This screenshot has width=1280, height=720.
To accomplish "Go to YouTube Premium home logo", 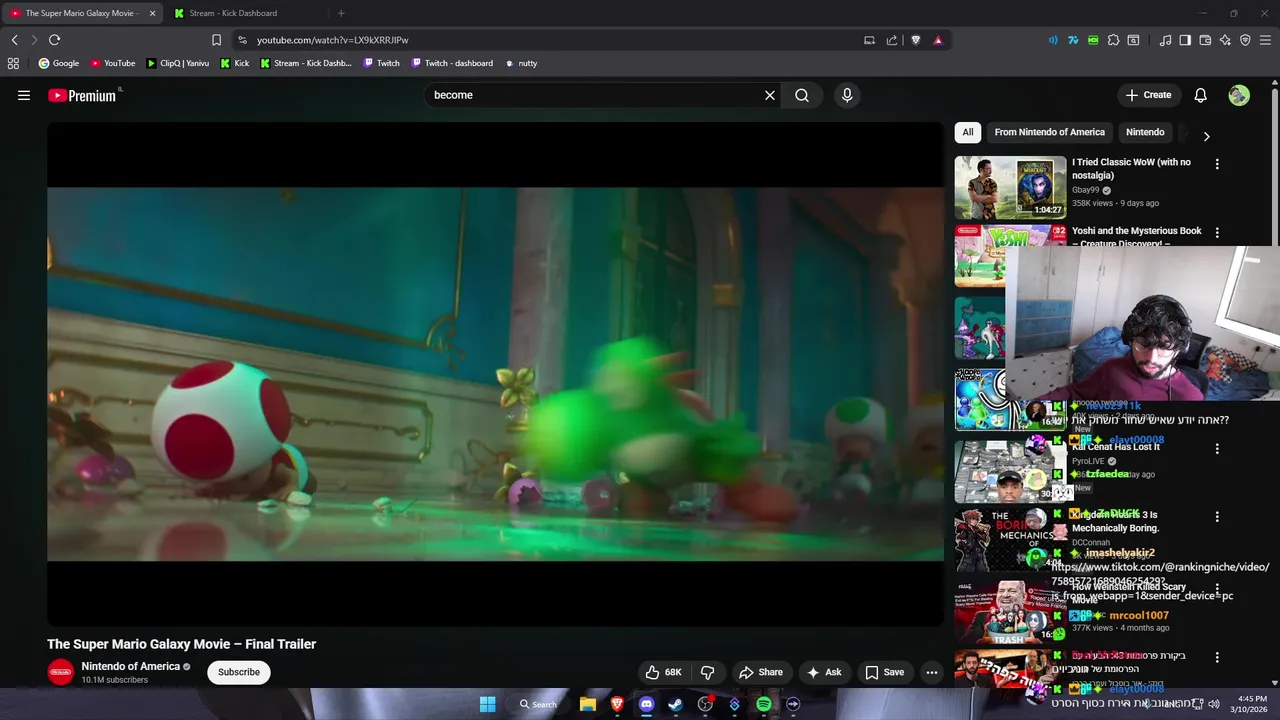I will click(82, 95).
